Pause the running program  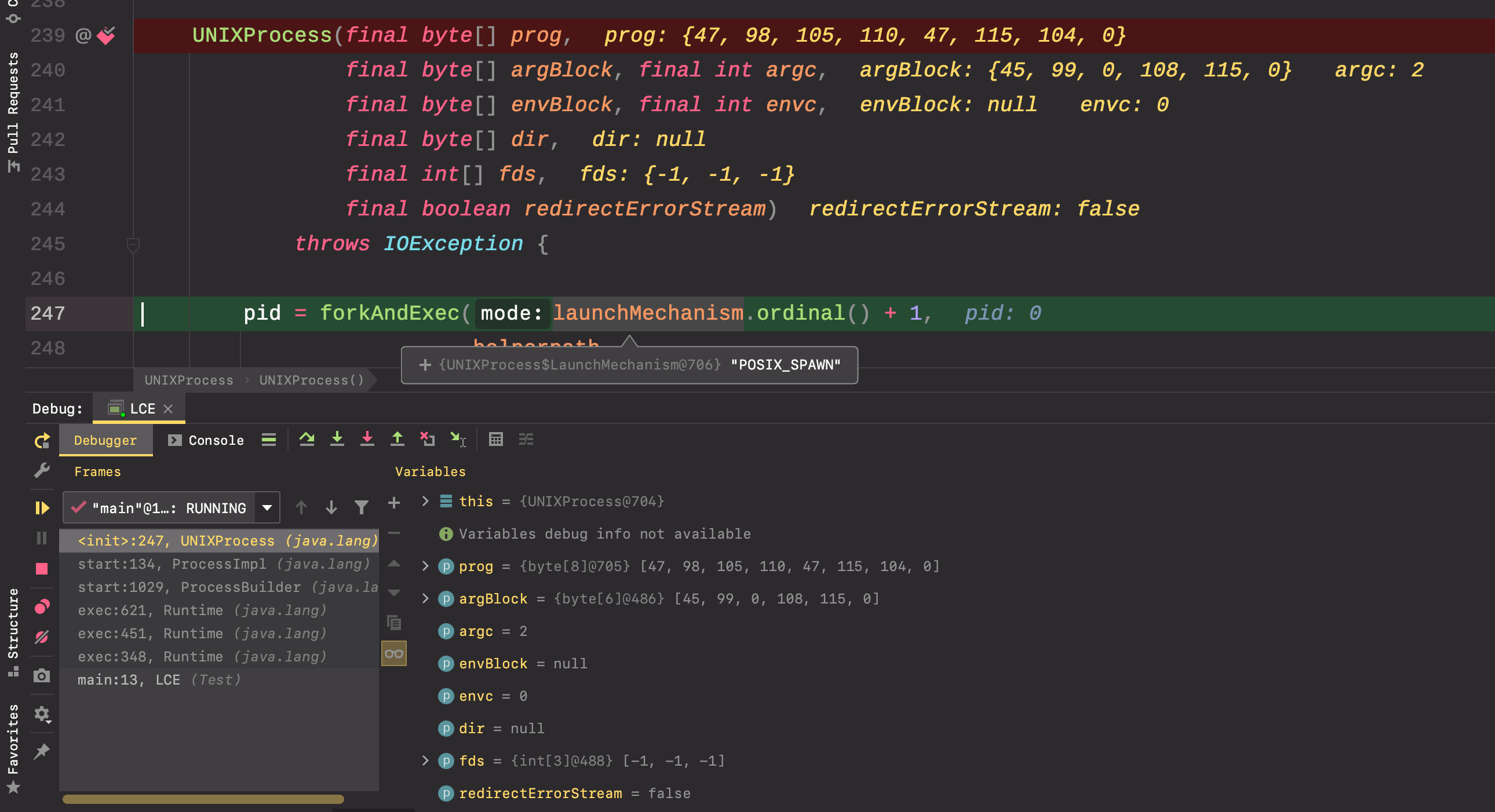(42, 538)
